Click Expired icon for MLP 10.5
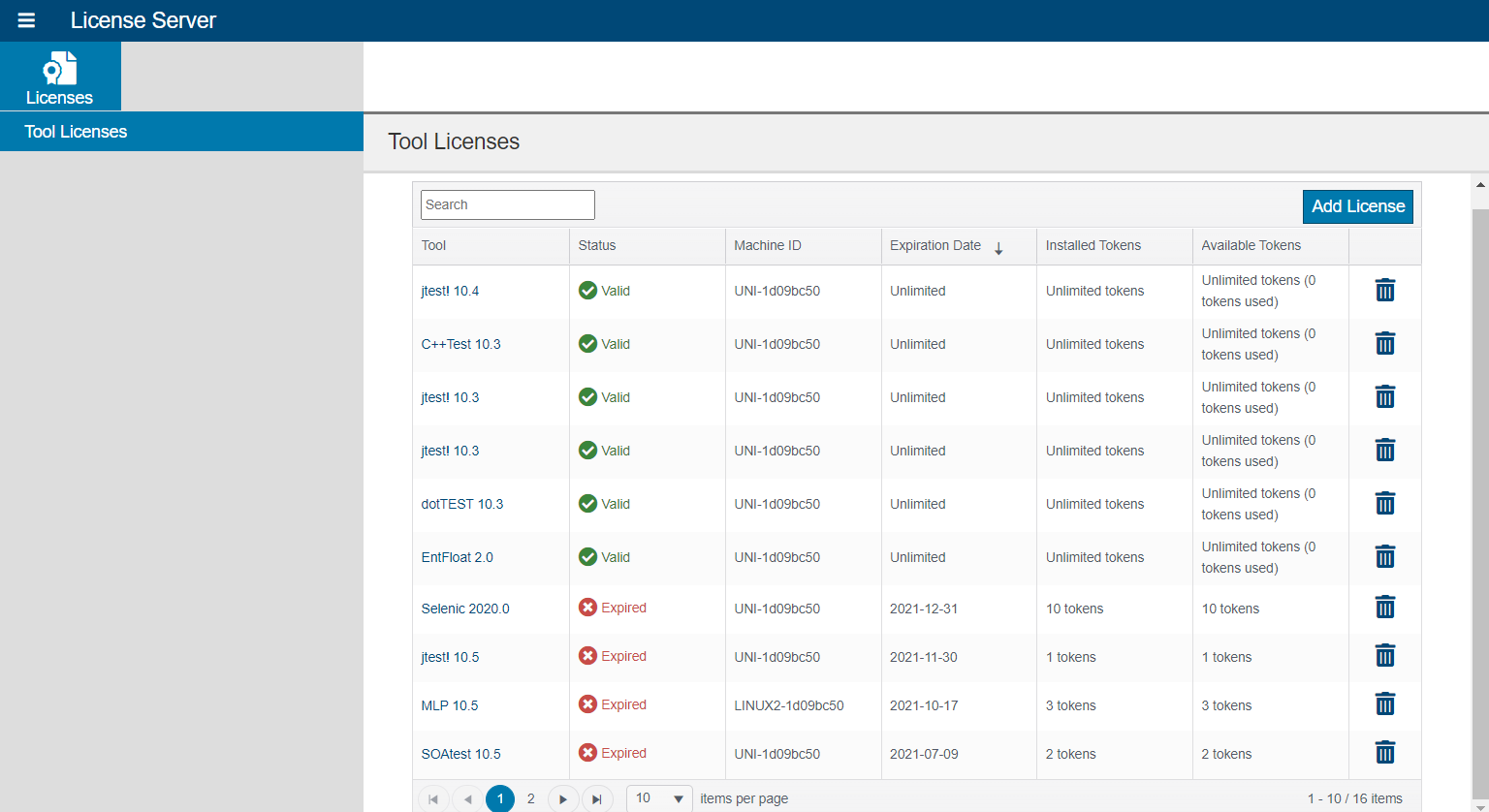Screen dimensions: 1489x812 tap(587, 704)
